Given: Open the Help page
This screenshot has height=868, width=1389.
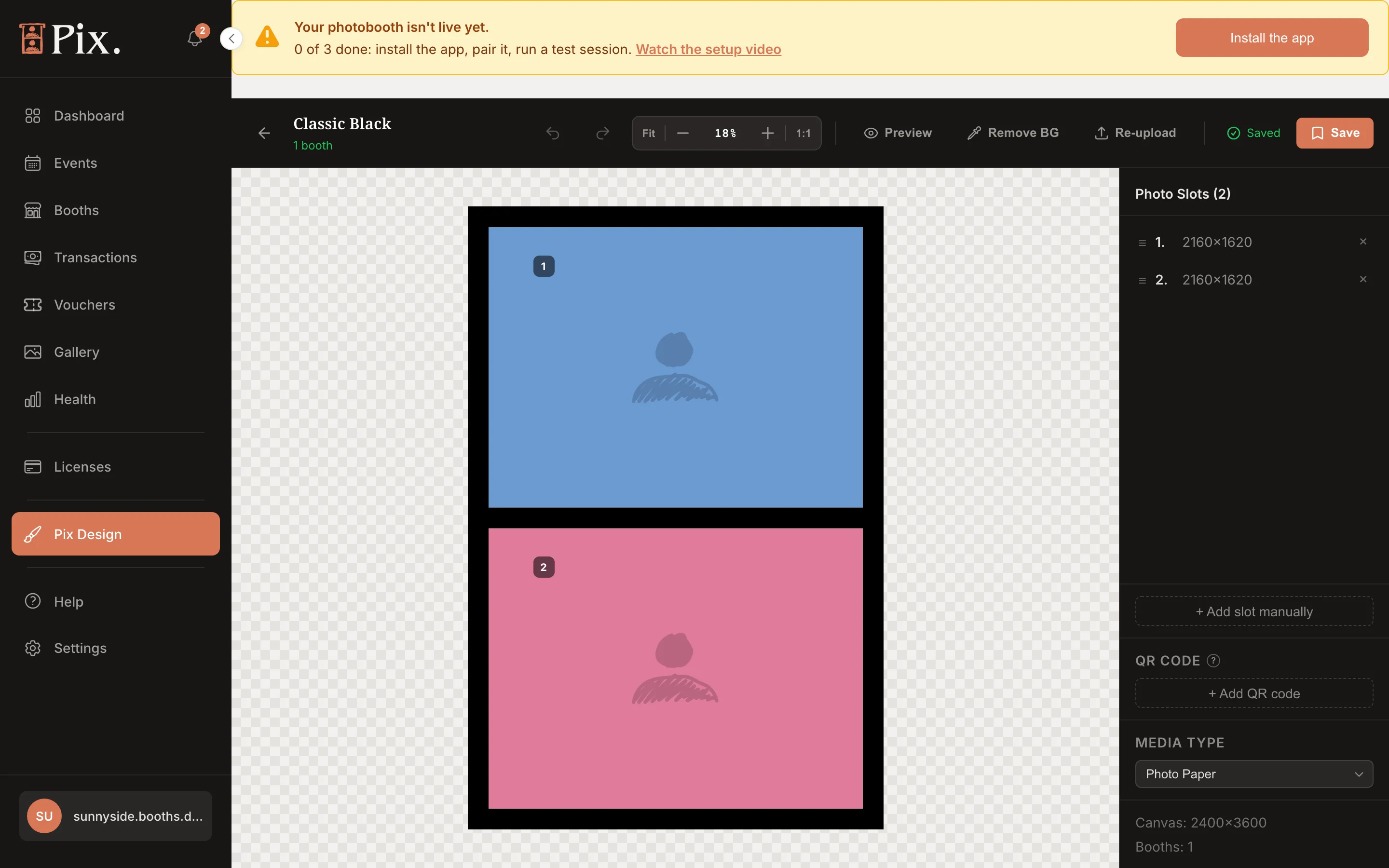Looking at the screenshot, I should pyautogui.click(x=115, y=602).
